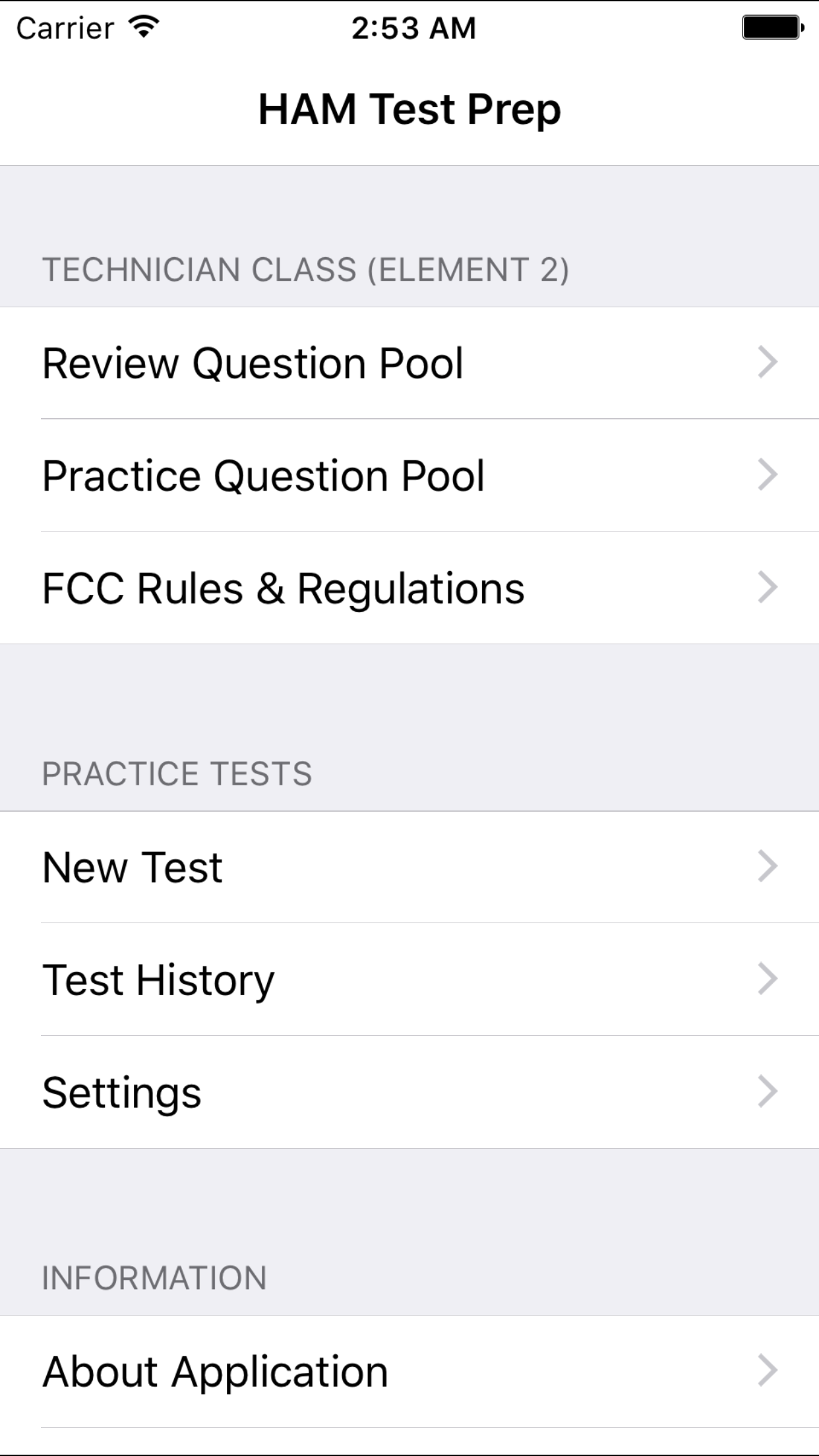Tap chevron beside FCC Rules & Regulations

point(768,588)
